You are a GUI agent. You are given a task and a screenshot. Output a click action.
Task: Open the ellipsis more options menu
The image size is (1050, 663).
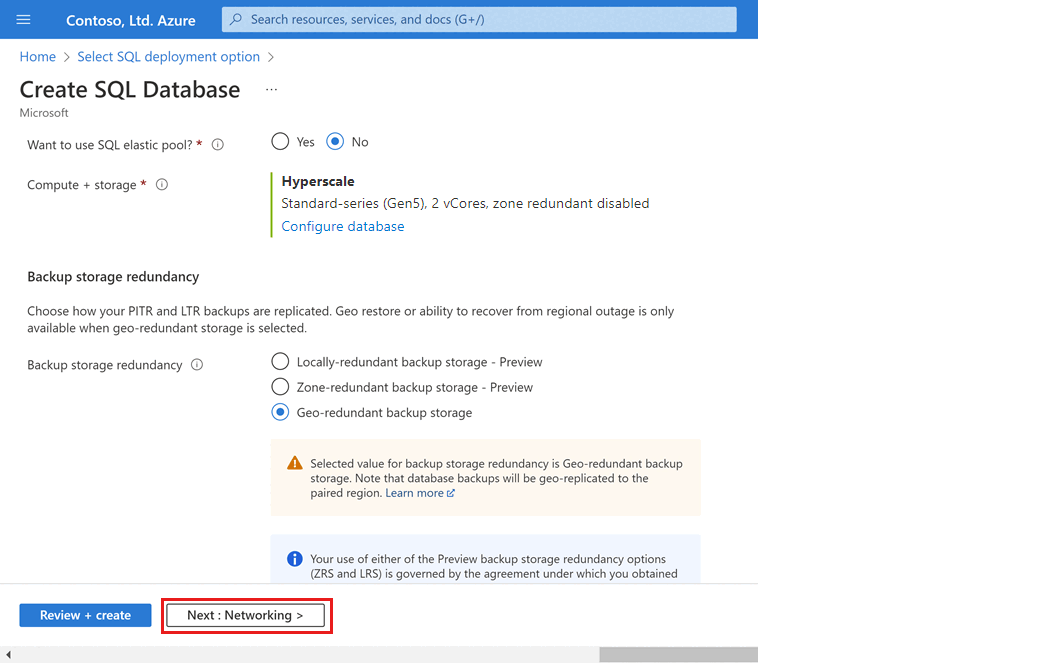point(271,90)
